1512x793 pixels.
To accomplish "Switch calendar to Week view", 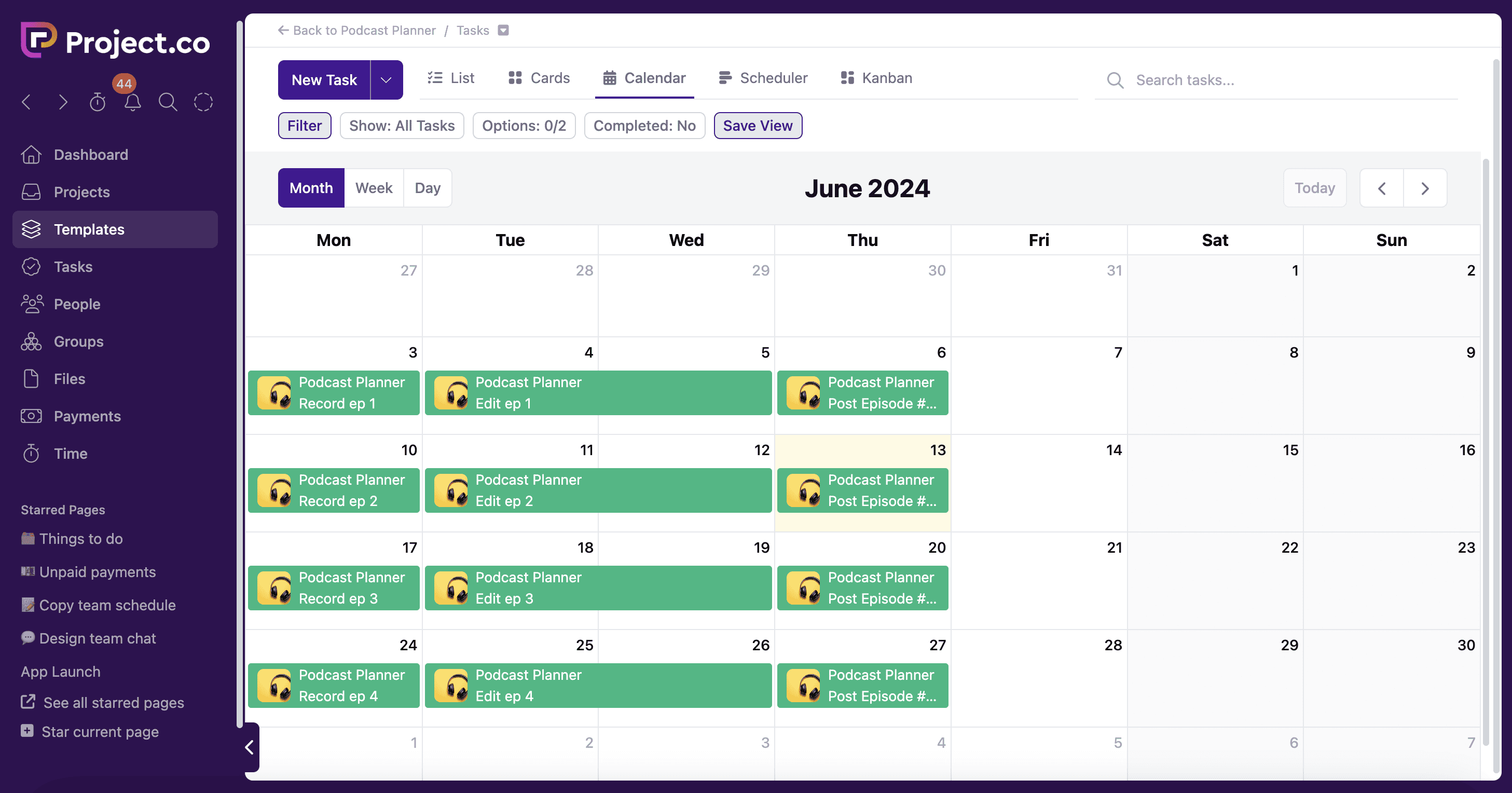I will [x=373, y=188].
